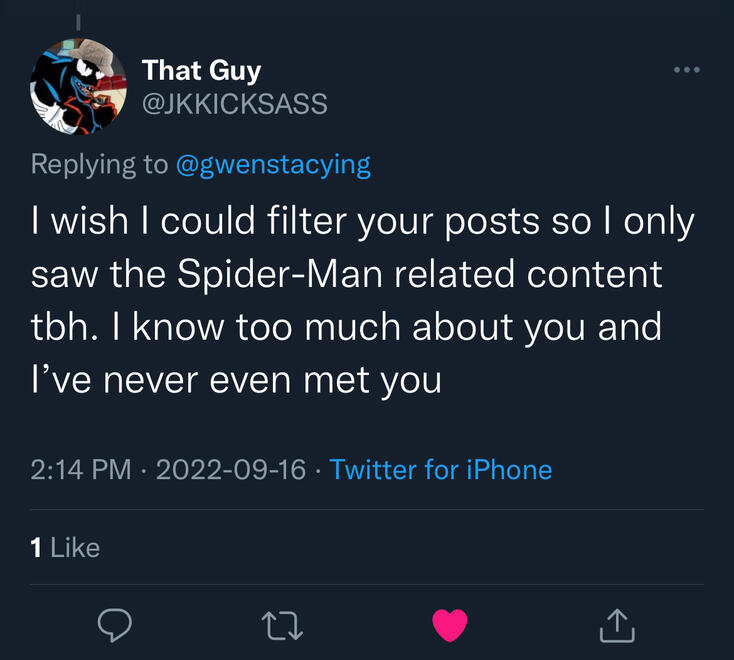
Task: Click the "Twitter for iPhone" source link
Action: (x=441, y=469)
